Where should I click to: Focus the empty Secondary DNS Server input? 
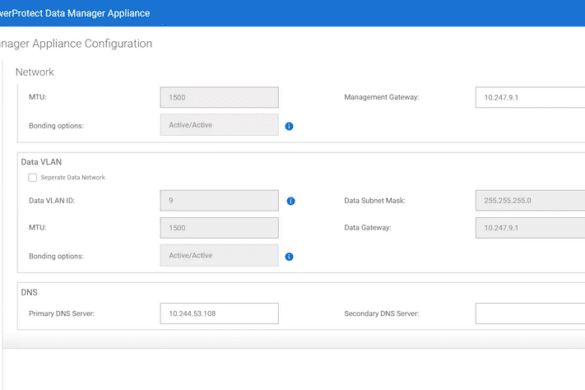530,313
